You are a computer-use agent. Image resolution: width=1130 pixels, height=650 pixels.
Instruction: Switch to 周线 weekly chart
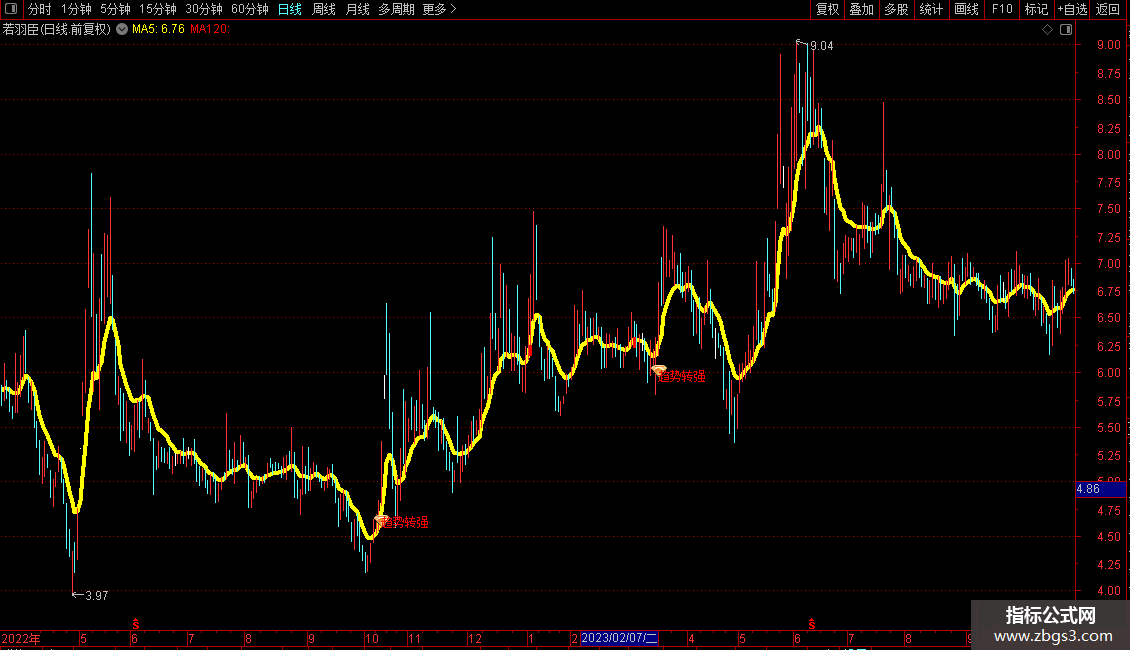pos(324,9)
